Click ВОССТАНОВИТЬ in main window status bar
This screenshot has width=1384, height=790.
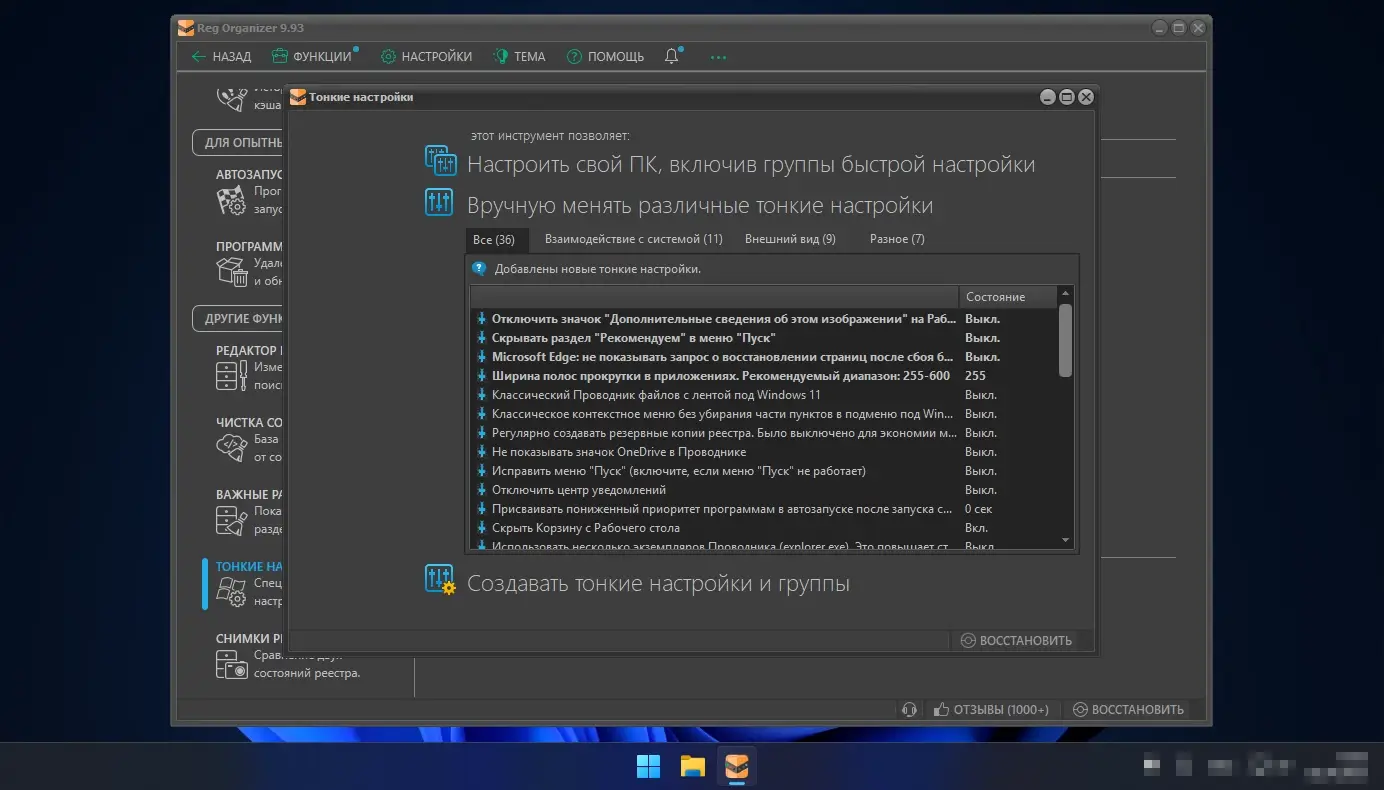tap(1128, 709)
